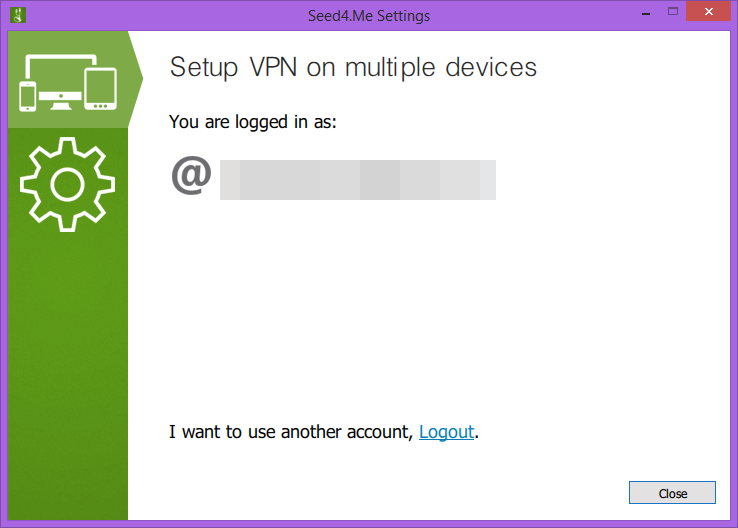The image size is (738, 528).
Task: Click the center circle of the gear icon
Action: (x=67, y=184)
